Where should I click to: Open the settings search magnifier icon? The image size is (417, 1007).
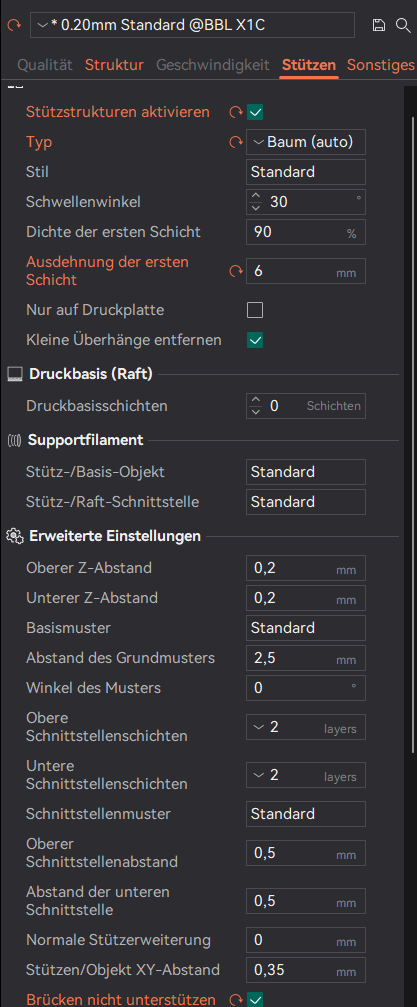[x=403, y=26]
